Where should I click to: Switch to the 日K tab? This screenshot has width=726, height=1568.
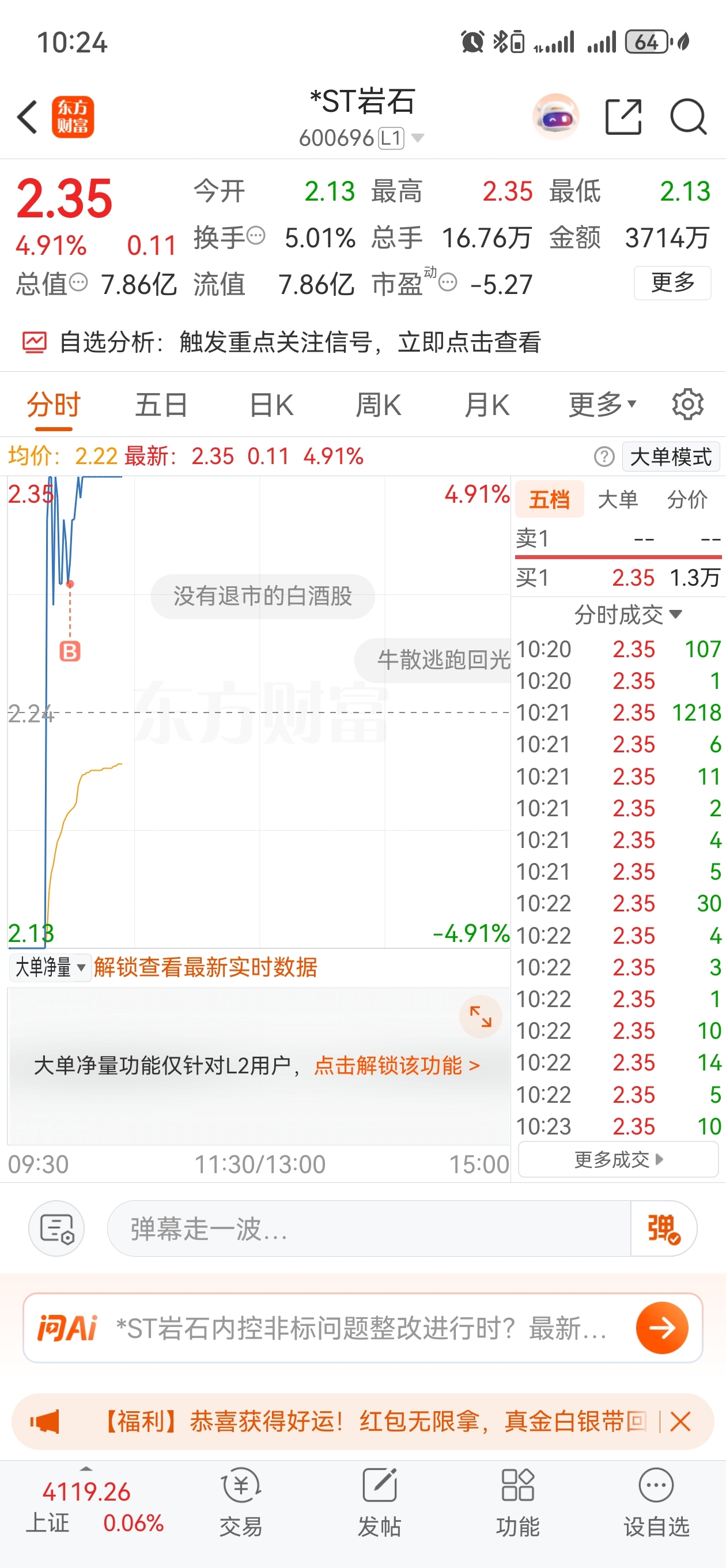tap(271, 404)
